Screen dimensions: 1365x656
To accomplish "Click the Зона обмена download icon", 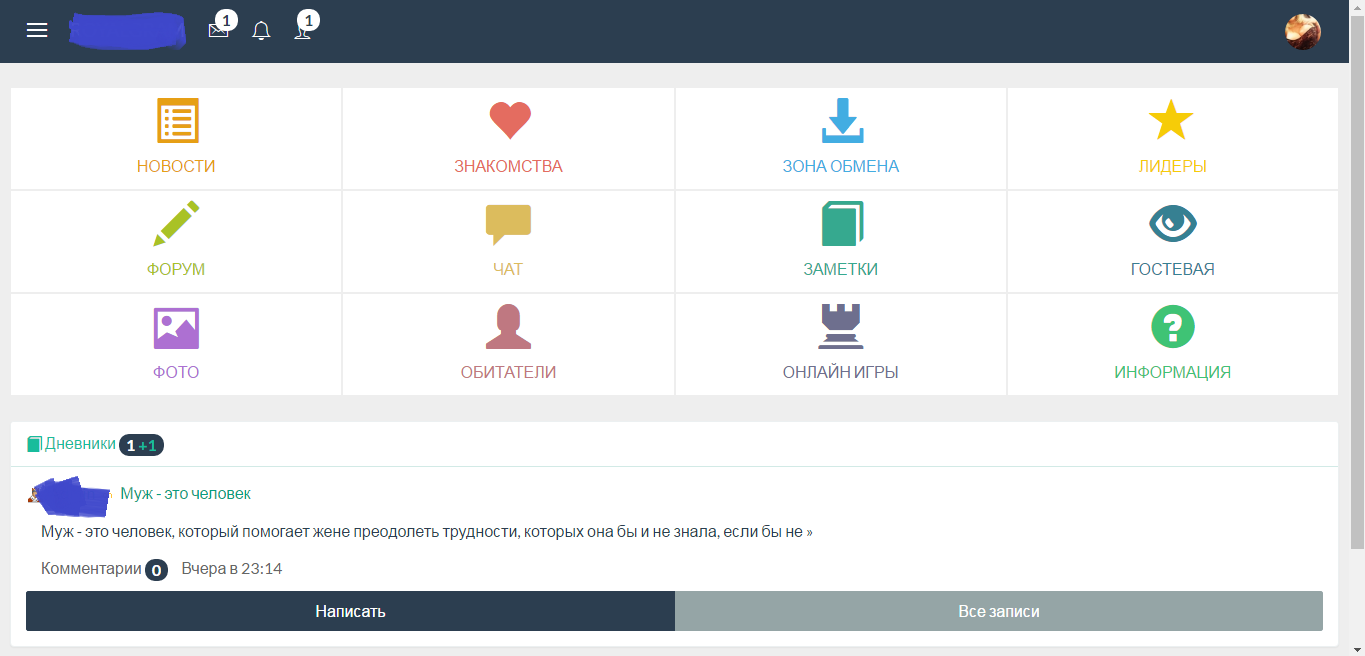I will click(841, 121).
